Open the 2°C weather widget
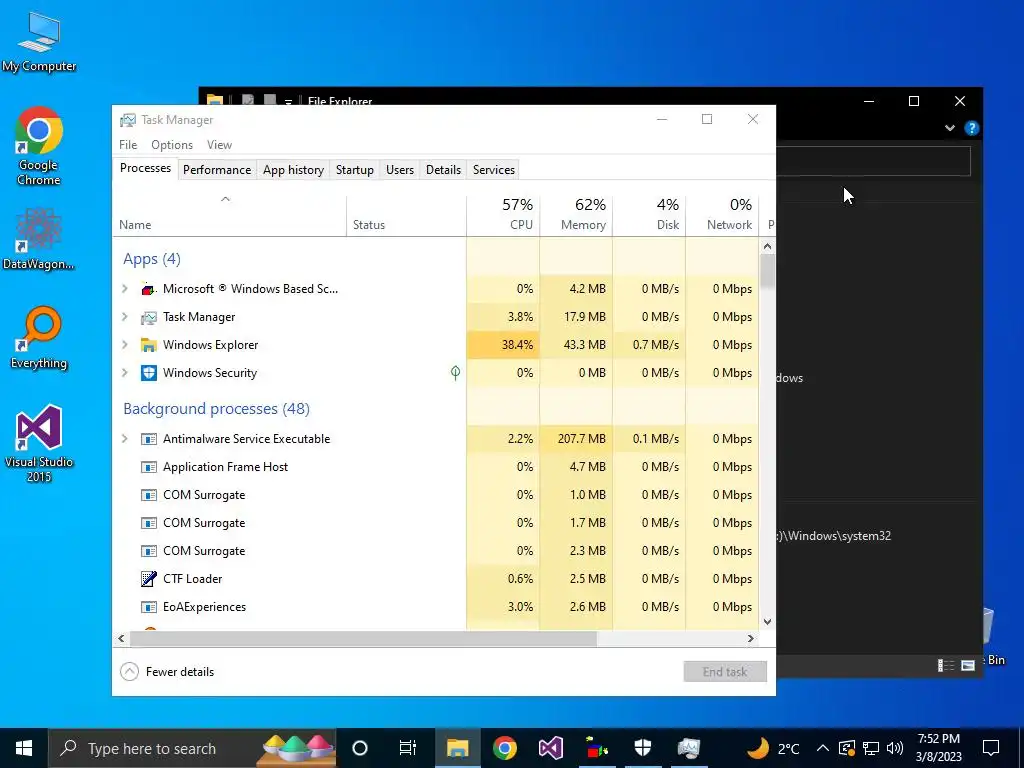The height and width of the screenshot is (768, 1024). pyautogui.click(x=774, y=748)
